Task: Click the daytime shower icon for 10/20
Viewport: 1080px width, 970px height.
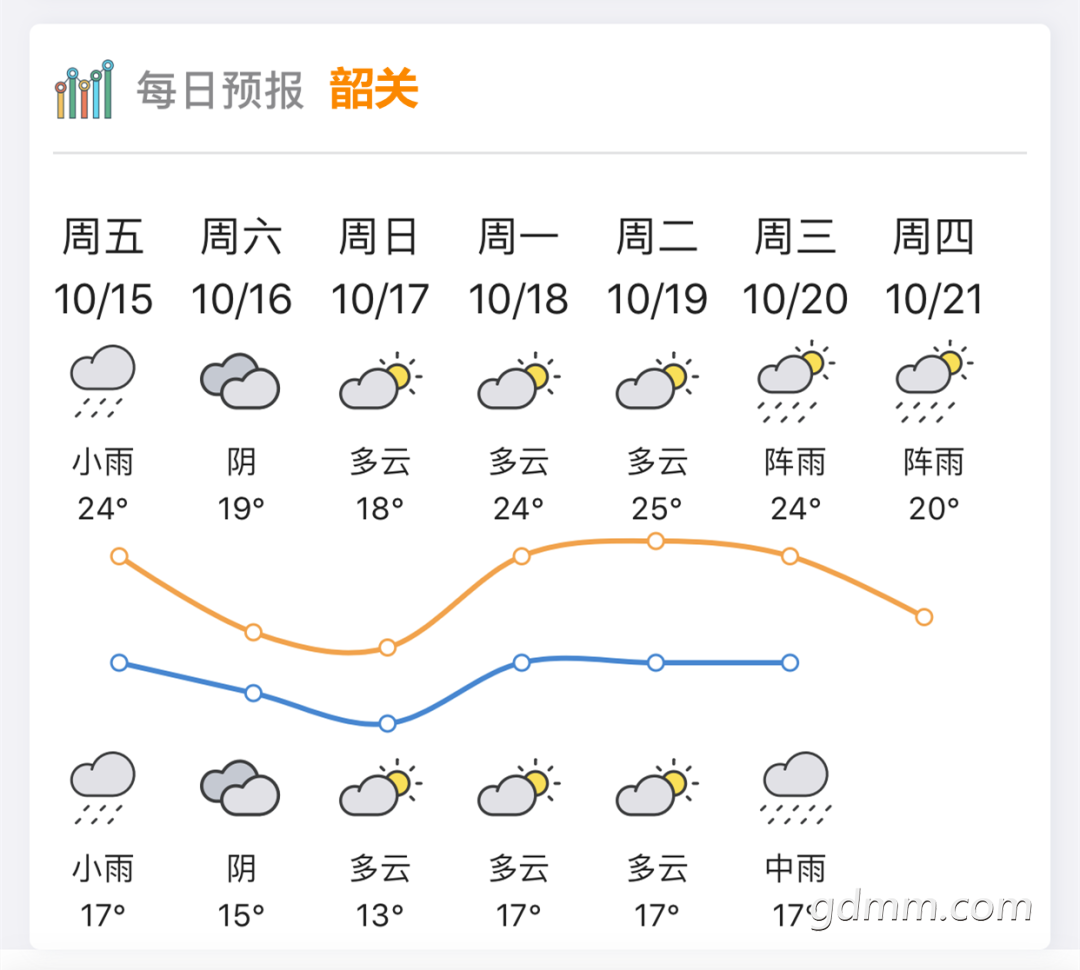Action: (796, 381)
